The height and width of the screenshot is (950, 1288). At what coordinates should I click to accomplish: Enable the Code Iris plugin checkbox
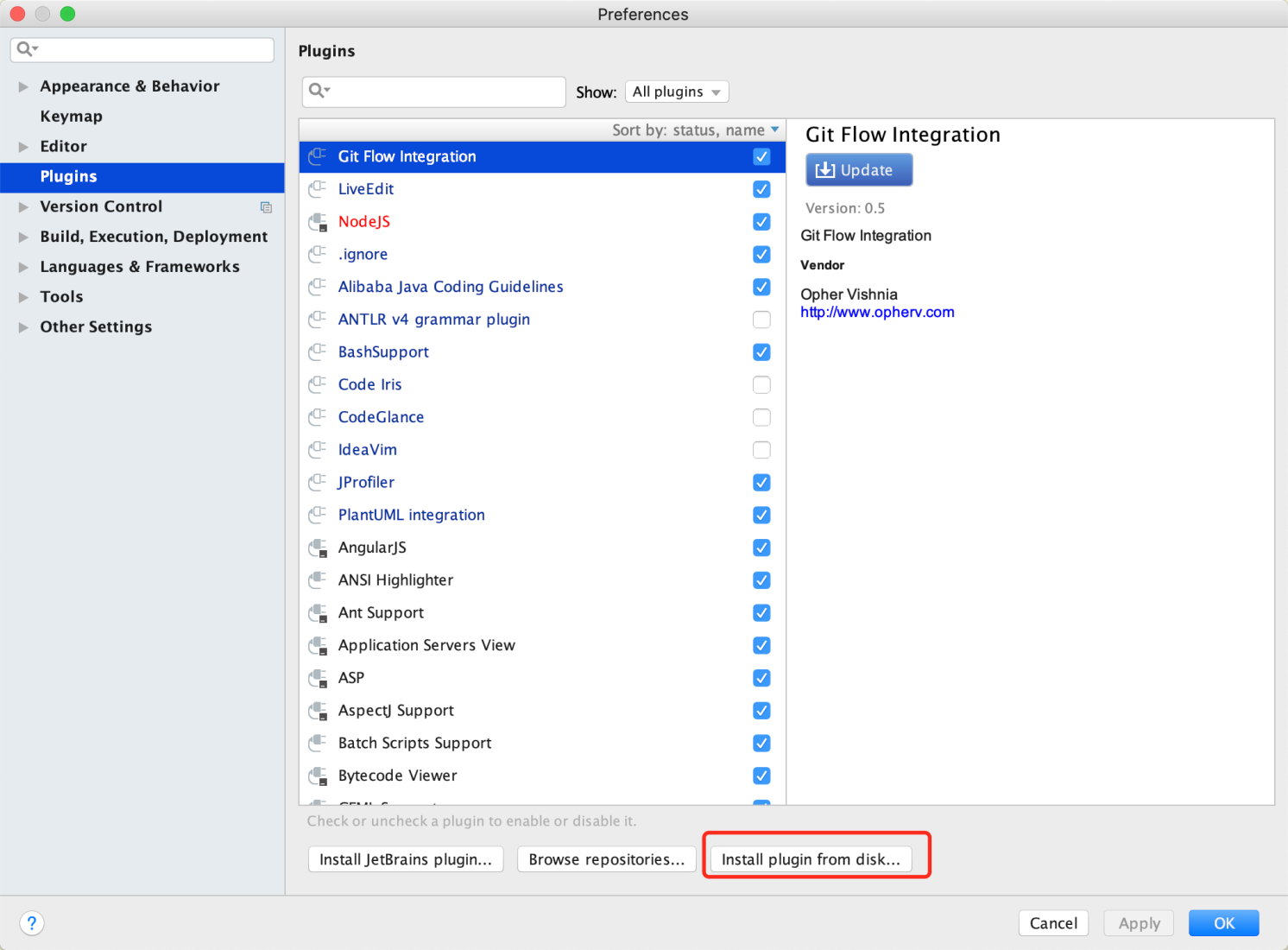761,384
